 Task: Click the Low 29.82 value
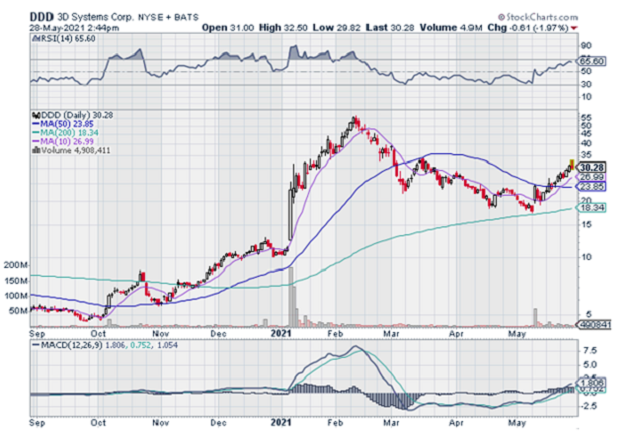(337, 28)
